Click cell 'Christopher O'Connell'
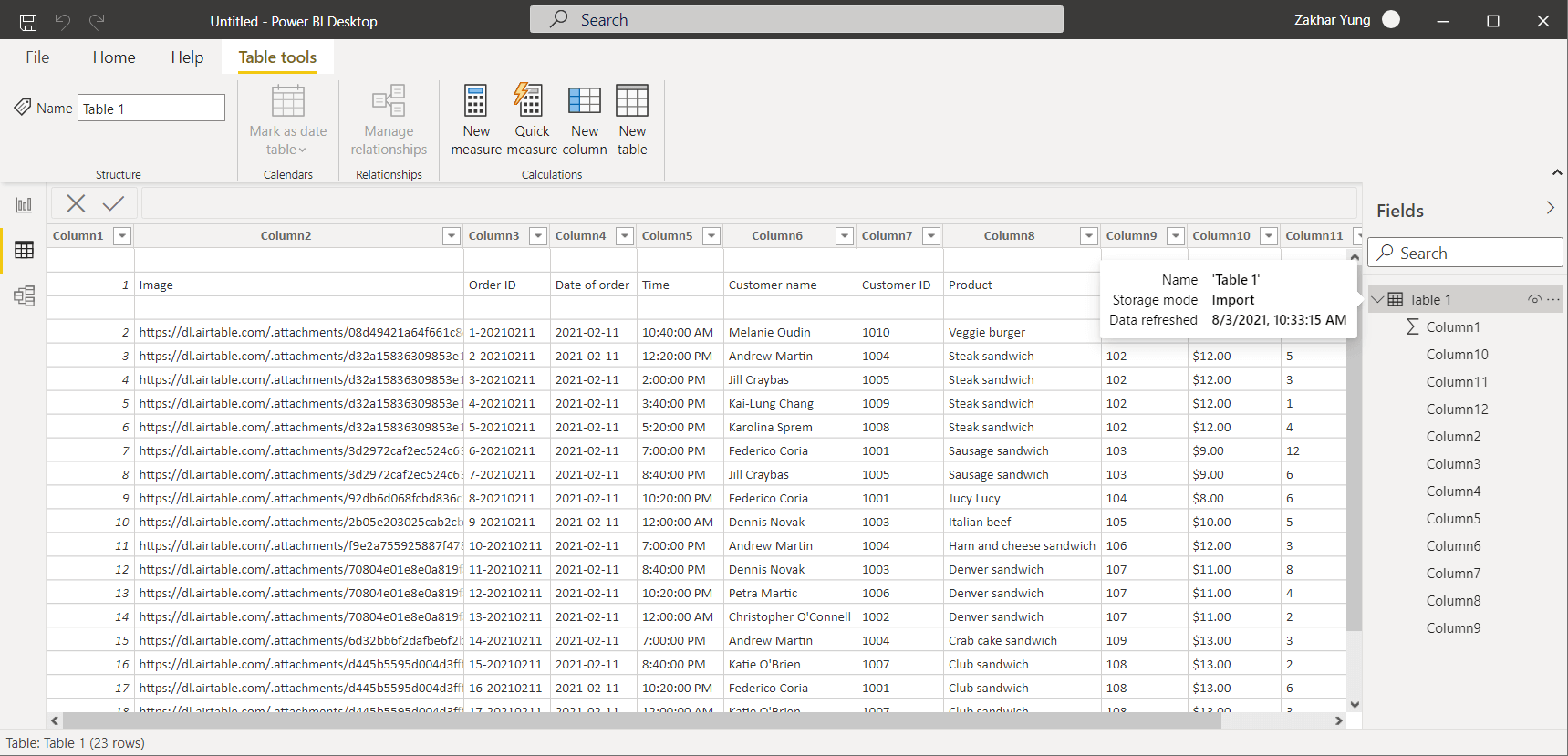1568x756 pixels. (x=790, y=616)
